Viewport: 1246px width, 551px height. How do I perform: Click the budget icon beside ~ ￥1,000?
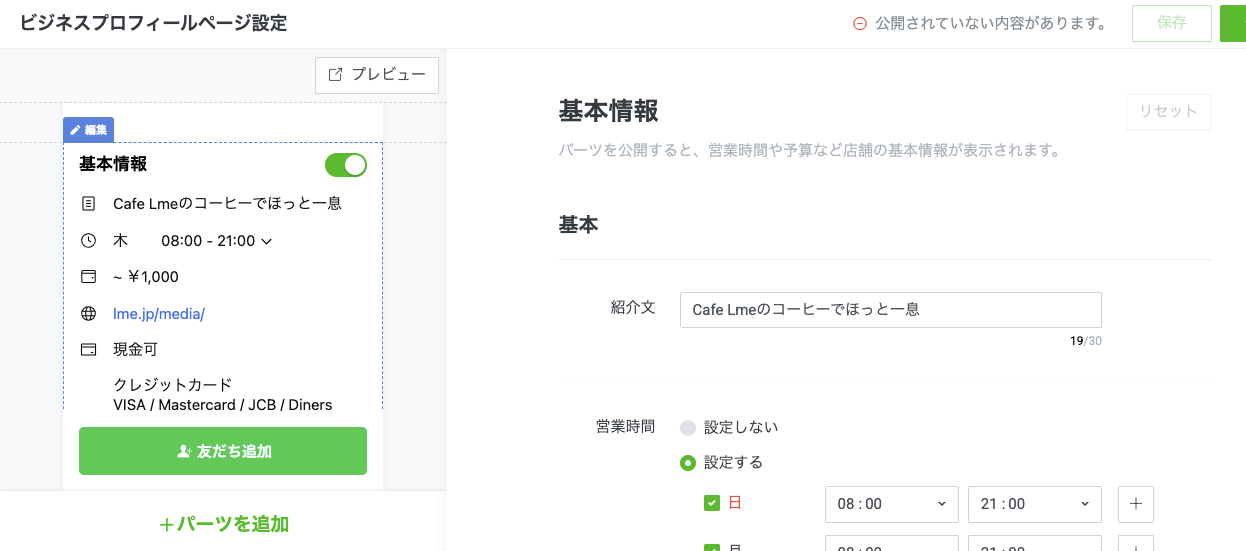pos(89,277)
